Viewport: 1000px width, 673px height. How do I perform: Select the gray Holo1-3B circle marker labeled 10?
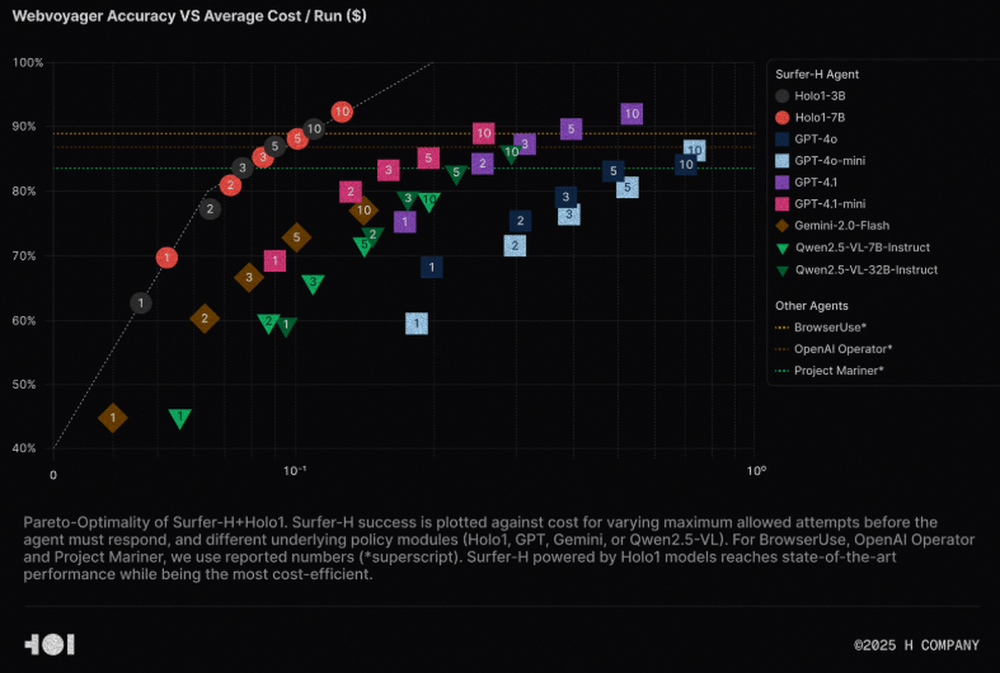click(314, 129)
